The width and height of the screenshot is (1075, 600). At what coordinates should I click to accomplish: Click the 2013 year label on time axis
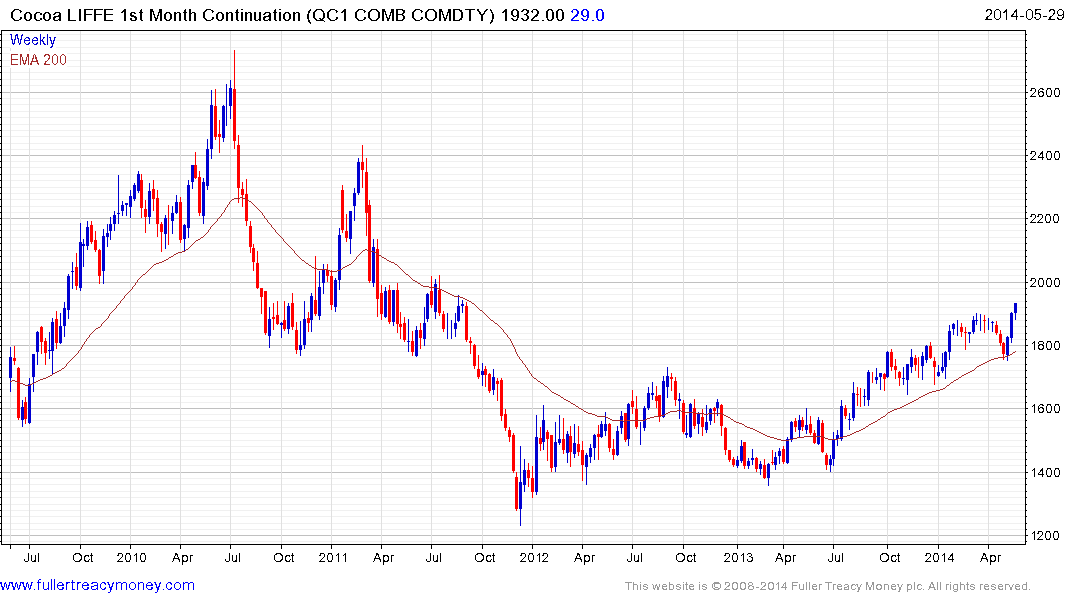coord(738,557)
